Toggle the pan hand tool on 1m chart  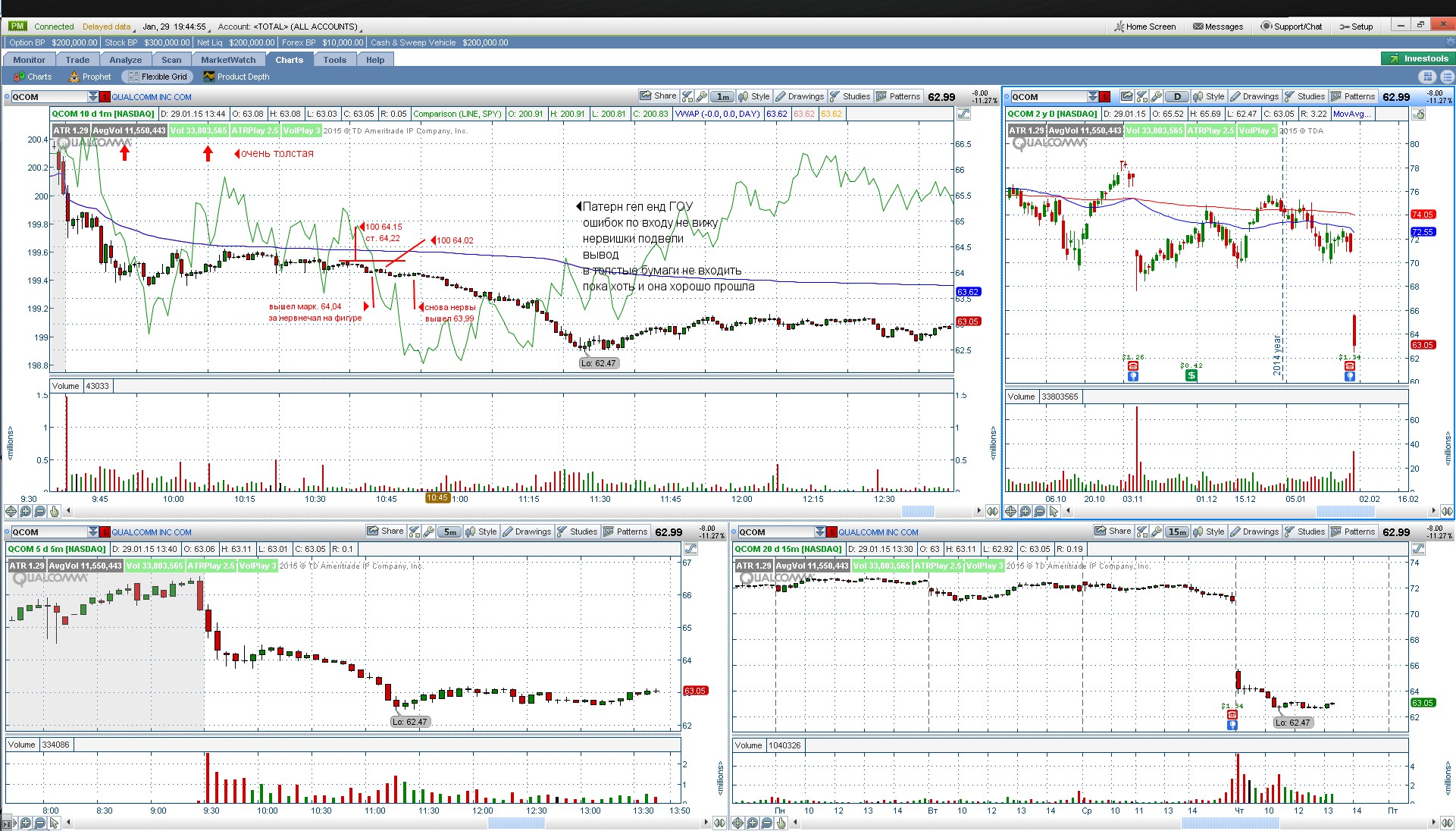pyautogui.click(x=55, y=511)
